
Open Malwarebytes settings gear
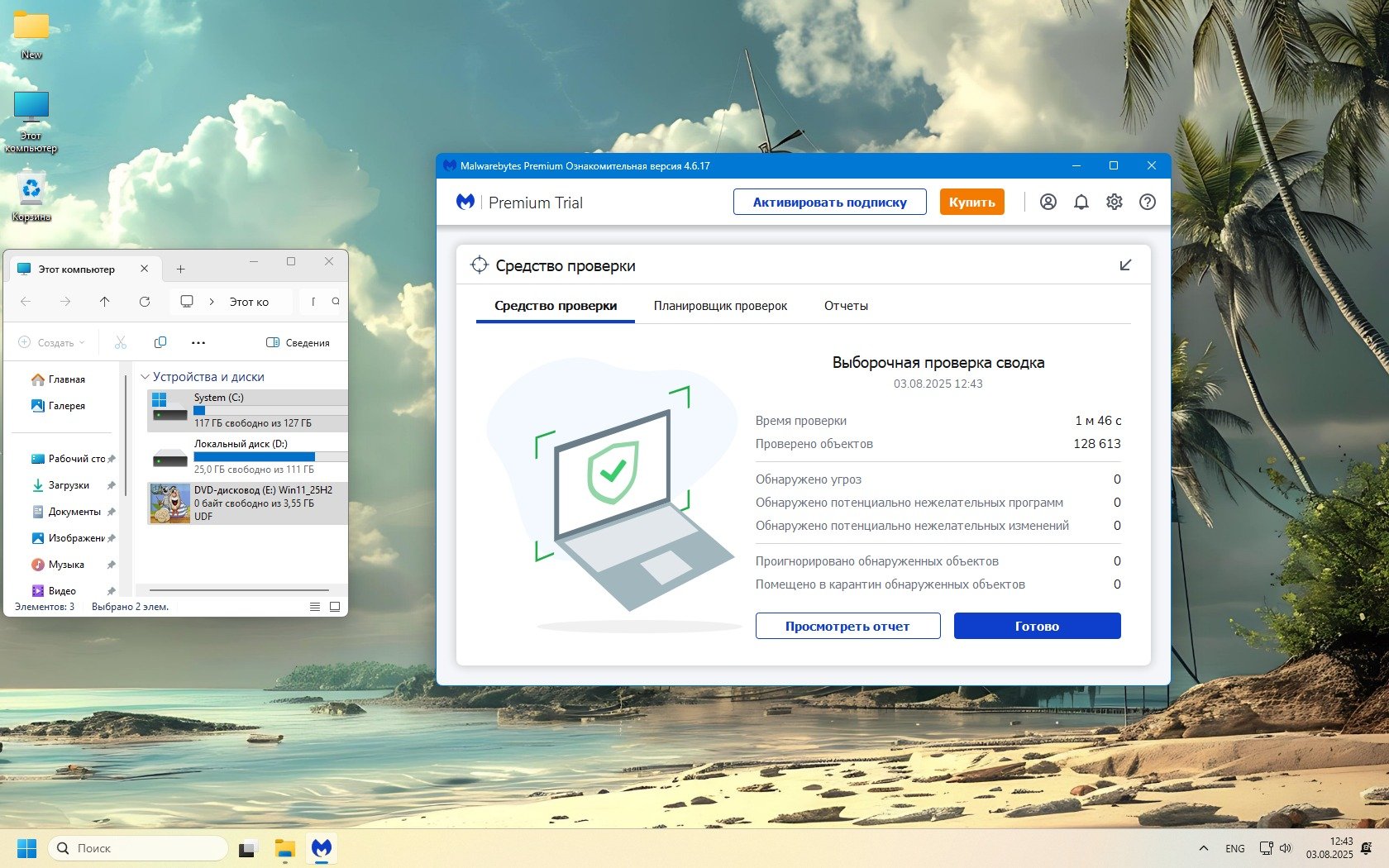[x=1114, y=202]
